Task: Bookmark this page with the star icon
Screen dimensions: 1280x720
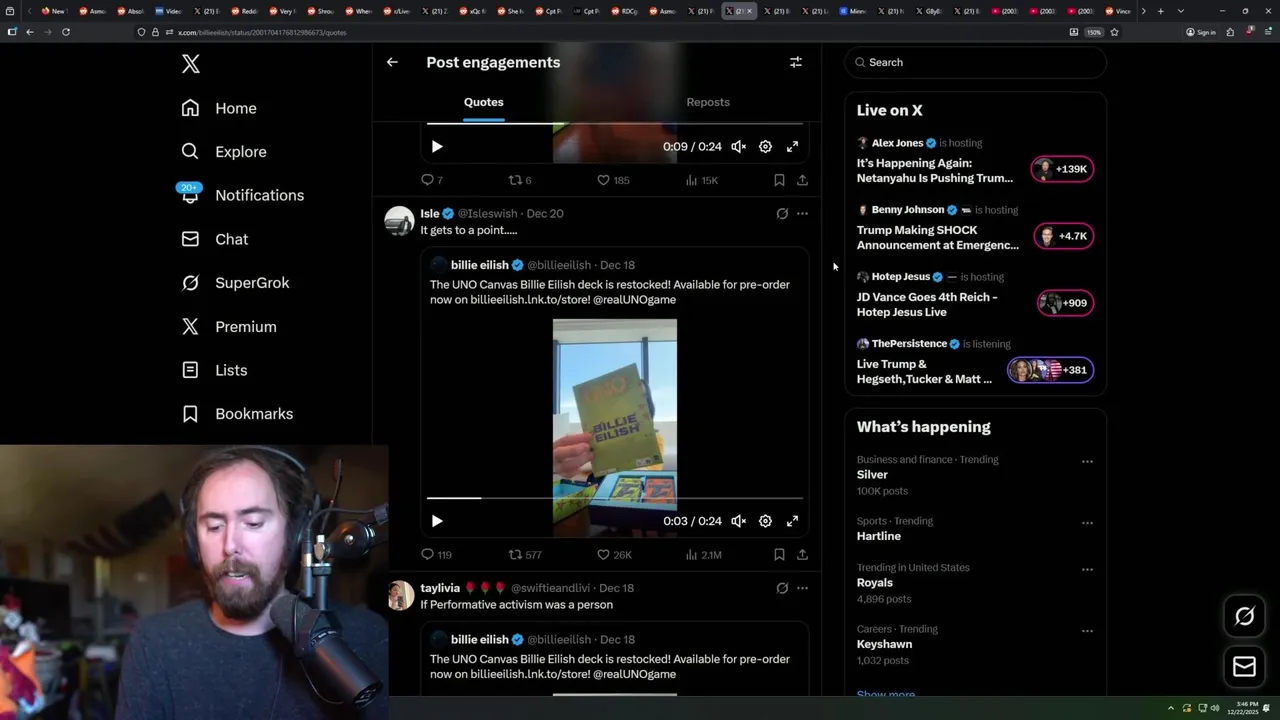Action: pyautogui.click(x=1114, y=32)
